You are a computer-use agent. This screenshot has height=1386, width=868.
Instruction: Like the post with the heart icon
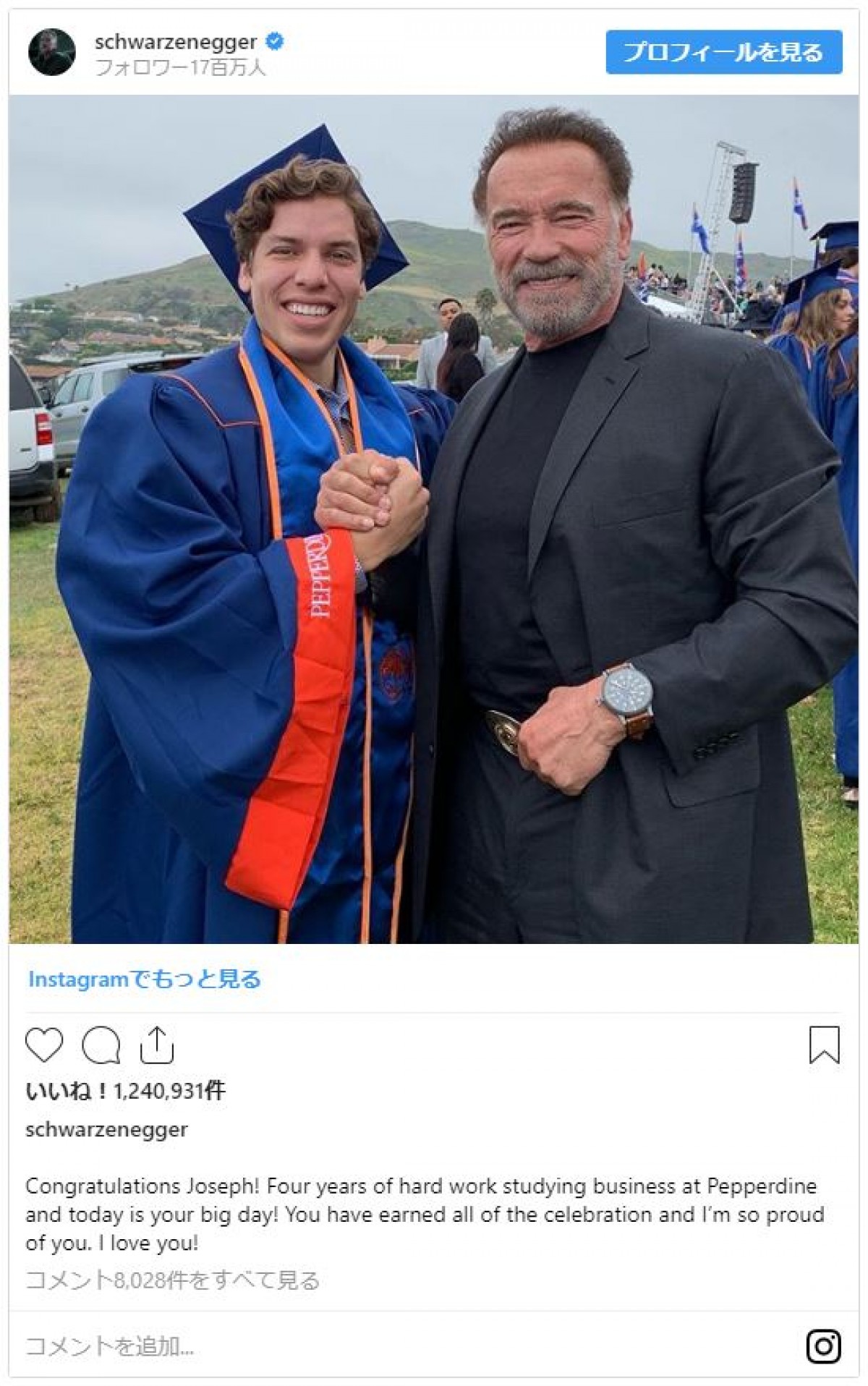pyautogui.click(x=44, y=1045)
